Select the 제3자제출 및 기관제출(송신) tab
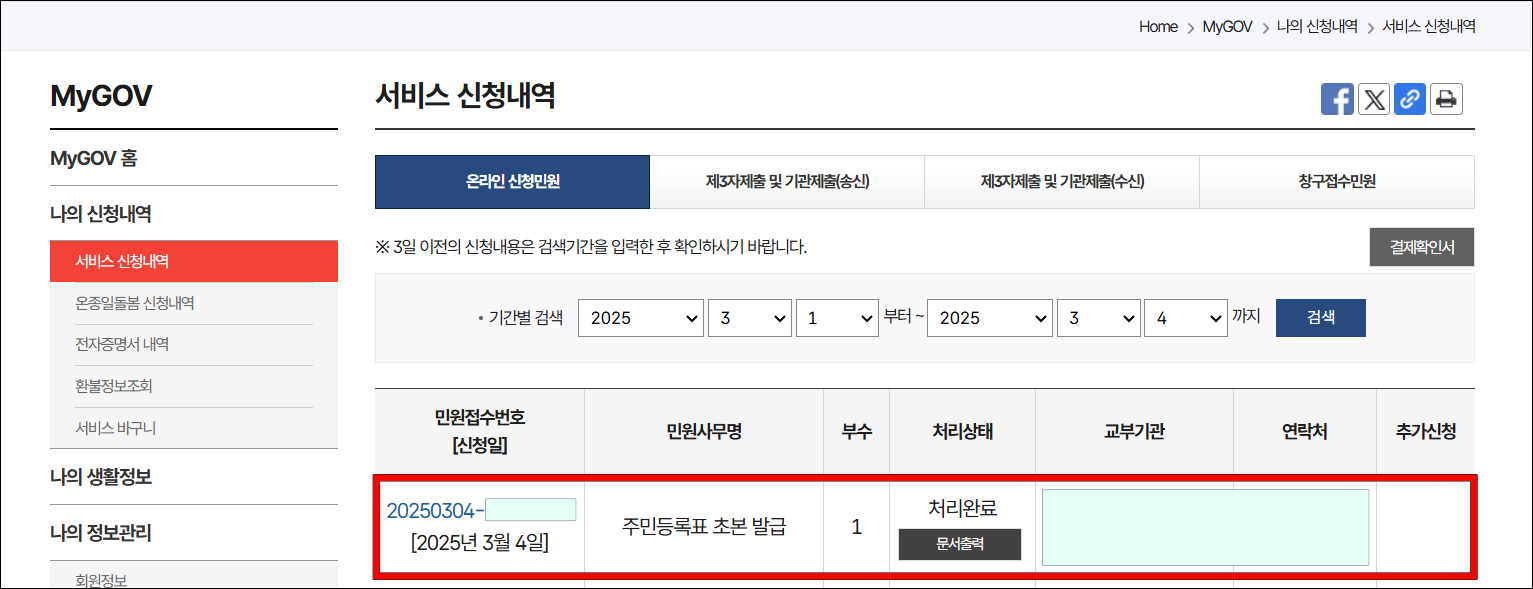Viewport: 1533px width, 589px height. pos(787,181)
